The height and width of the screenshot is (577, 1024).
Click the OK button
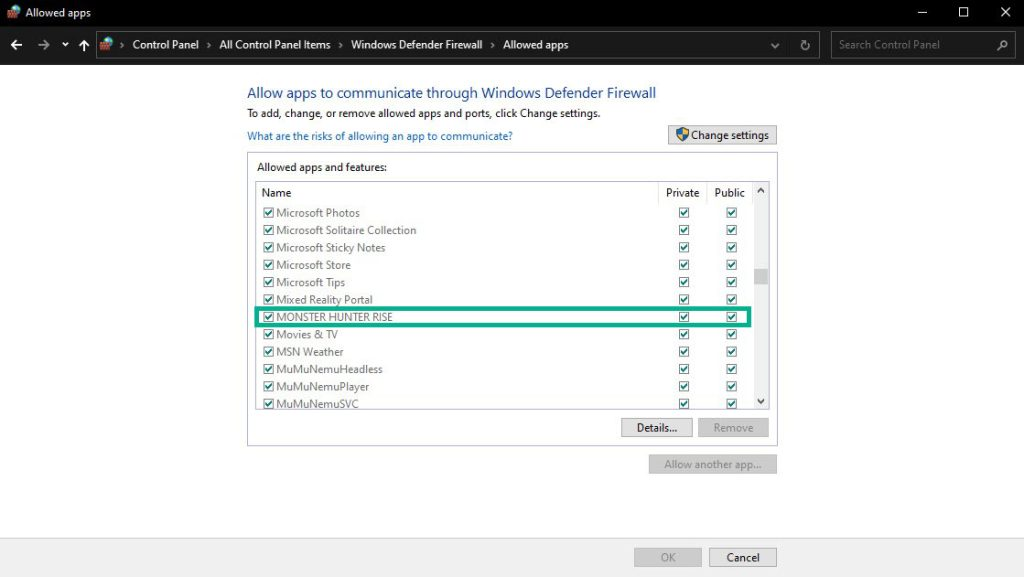click(668, 557)
